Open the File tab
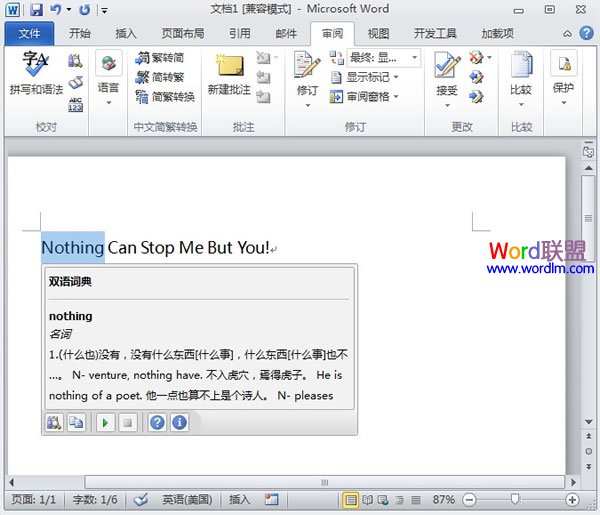600x515 pixels. click(29, 34)
